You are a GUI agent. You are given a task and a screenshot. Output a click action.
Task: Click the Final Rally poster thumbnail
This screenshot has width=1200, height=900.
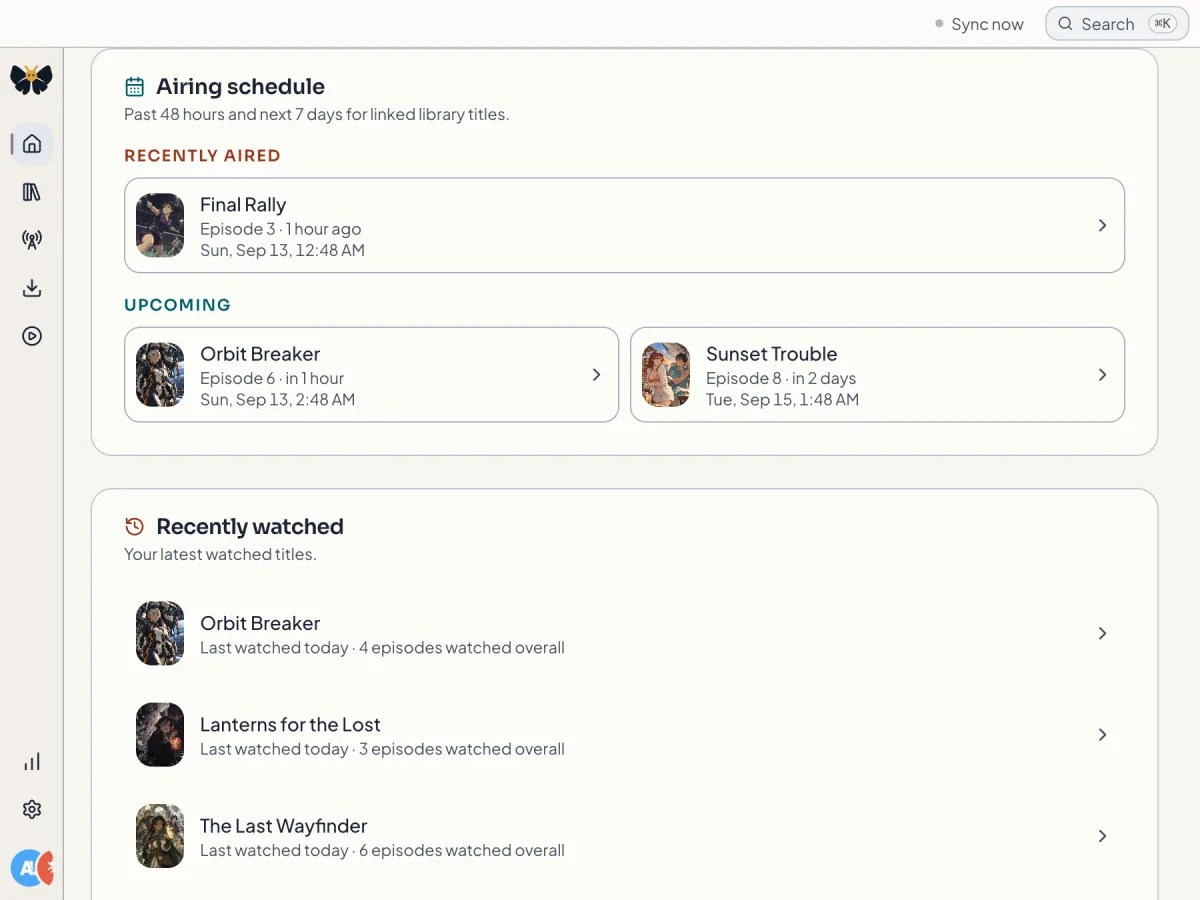[x=160, y=226]
